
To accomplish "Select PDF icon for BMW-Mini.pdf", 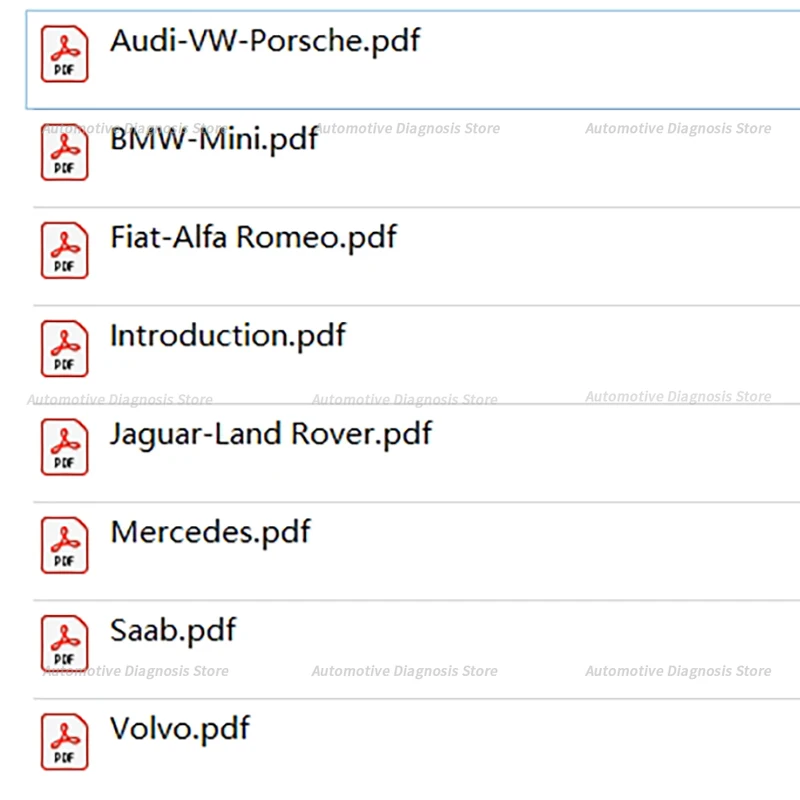I will 64,152.
